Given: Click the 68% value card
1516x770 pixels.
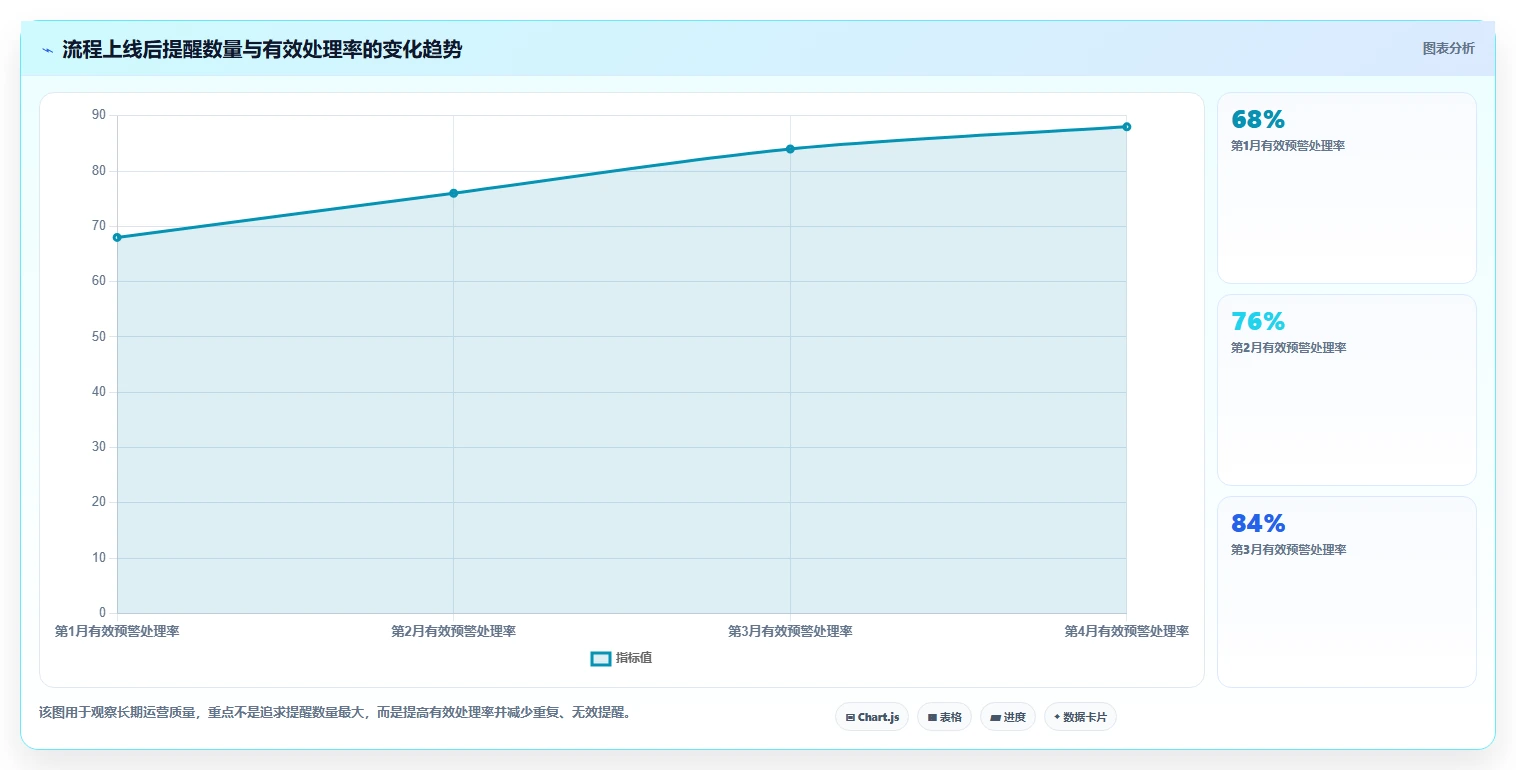Looking at the screenshot, I should click(1346, 188).
